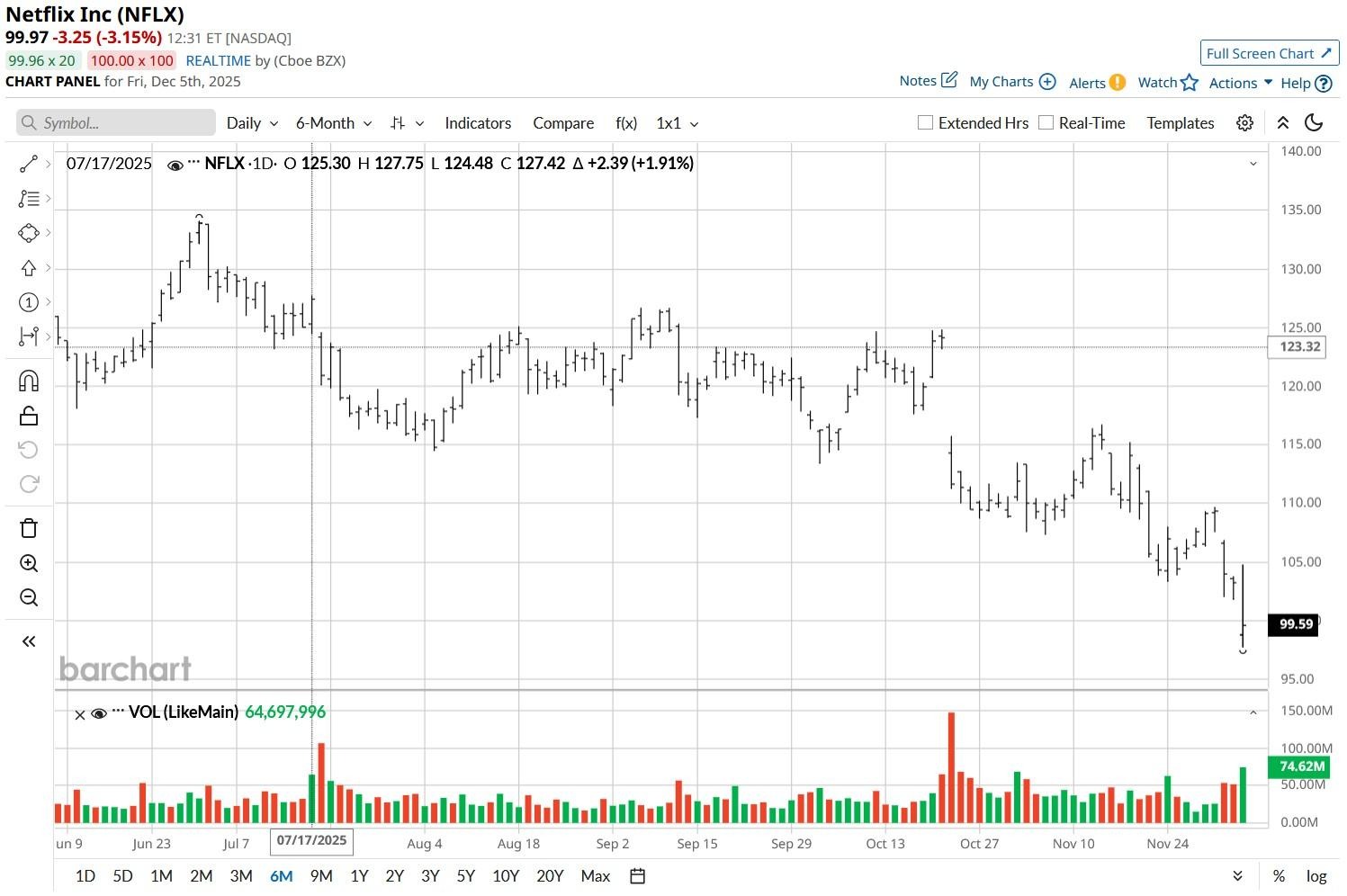Screen dimensions: 1347x896
Task: Collapse the main price pane
Action: [x=1253, y=164]
